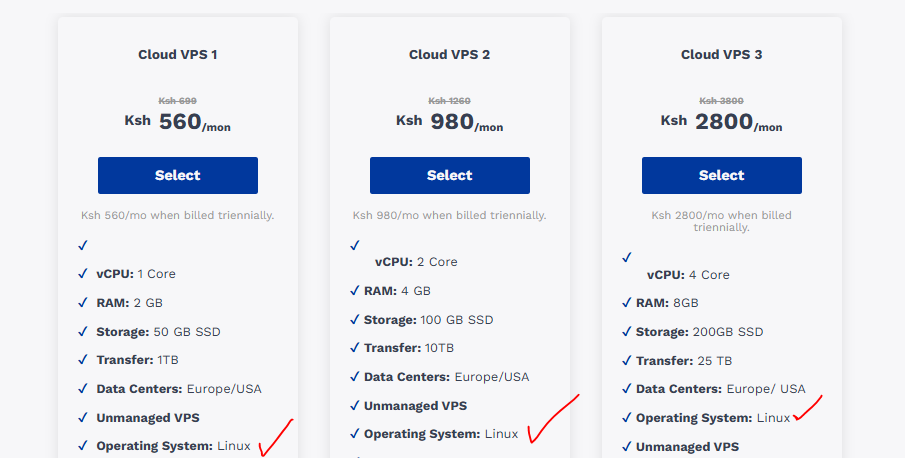The width and height of the screenshot is (905, 458).
Task: Click the Ksh 980/mon price
Action: pos(450,122)
